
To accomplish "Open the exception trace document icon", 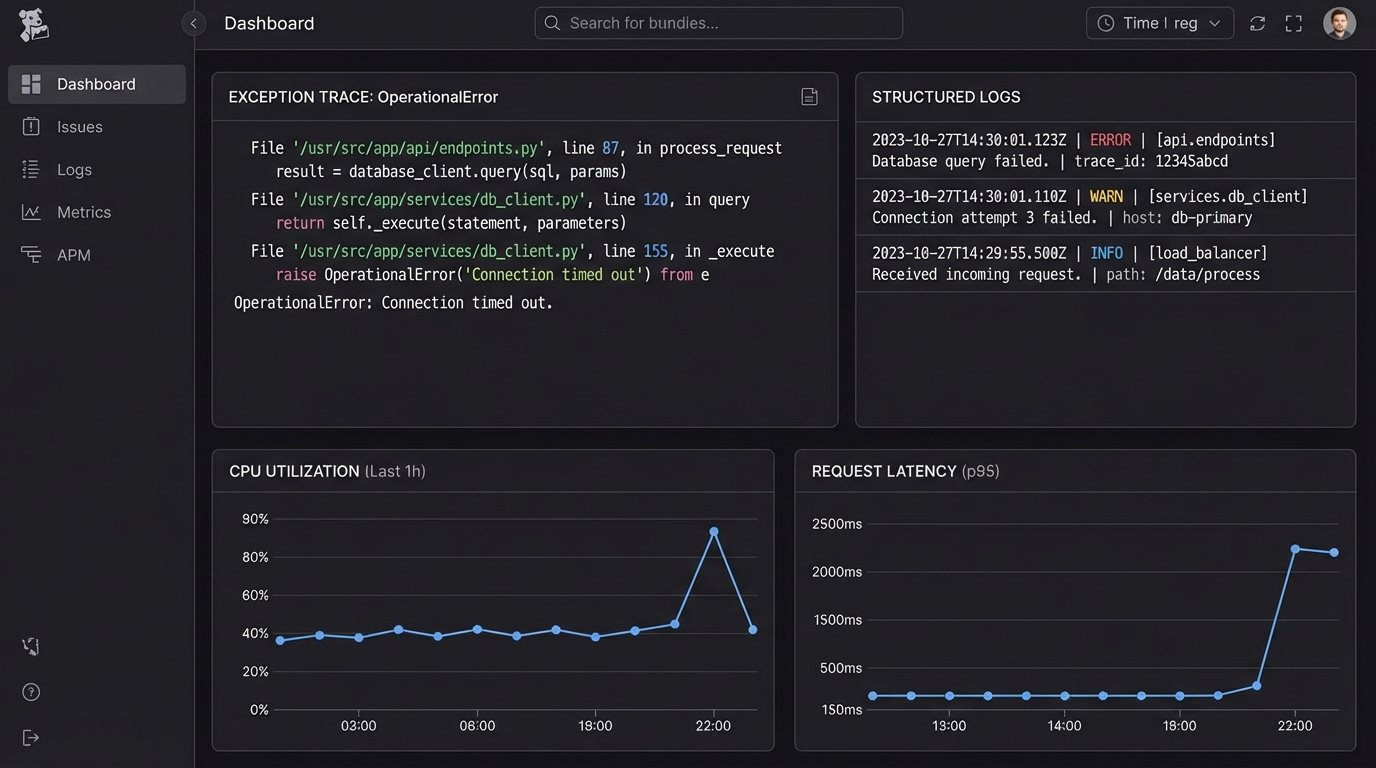I will point(809,97).
